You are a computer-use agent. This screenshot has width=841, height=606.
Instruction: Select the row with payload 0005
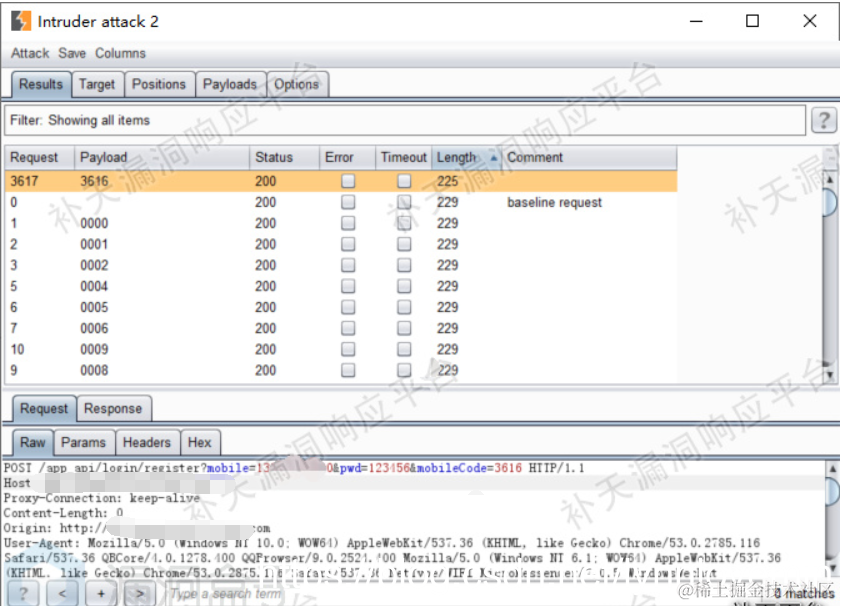341,307
